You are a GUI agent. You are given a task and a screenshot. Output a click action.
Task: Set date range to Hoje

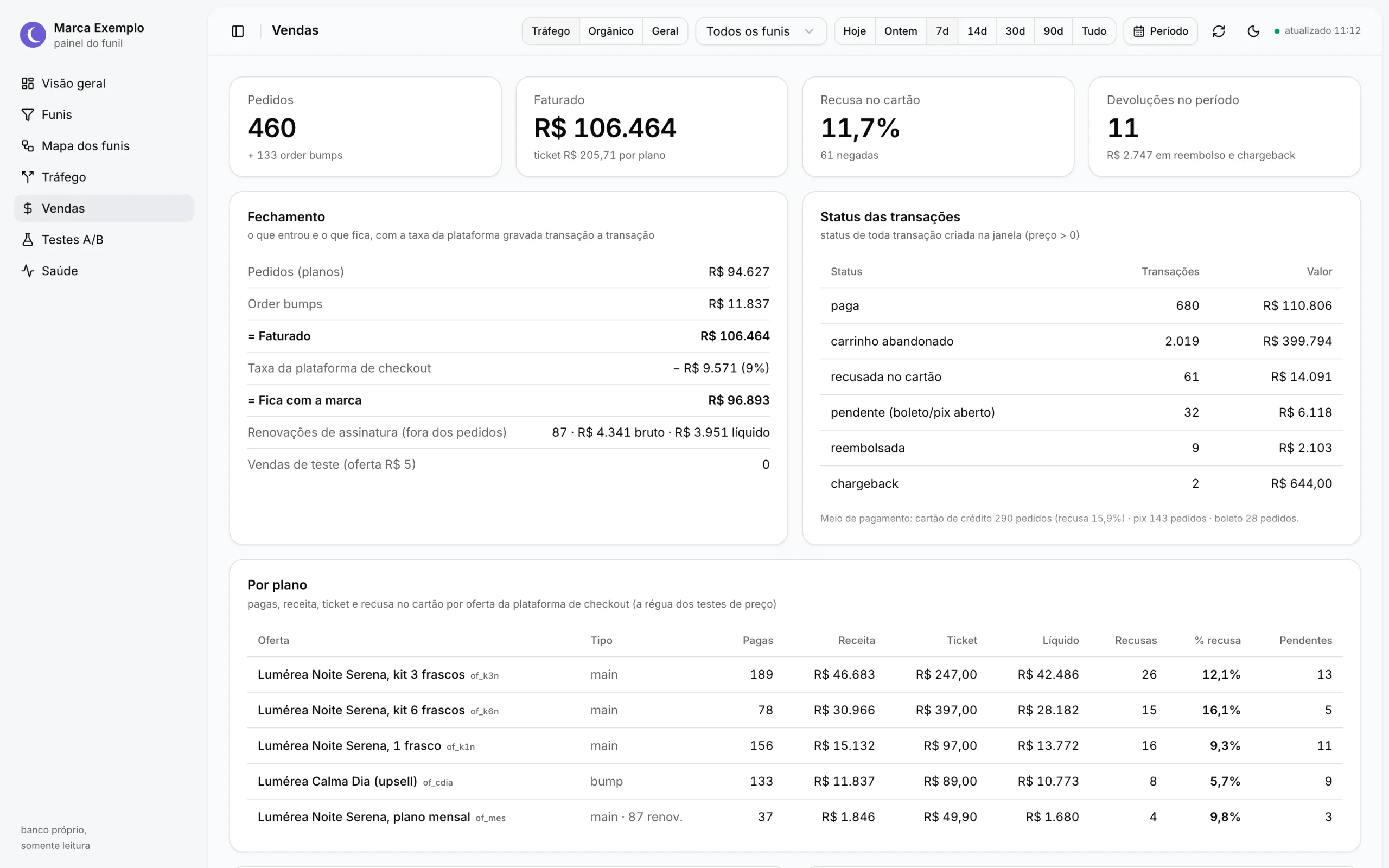coord(854,31)
